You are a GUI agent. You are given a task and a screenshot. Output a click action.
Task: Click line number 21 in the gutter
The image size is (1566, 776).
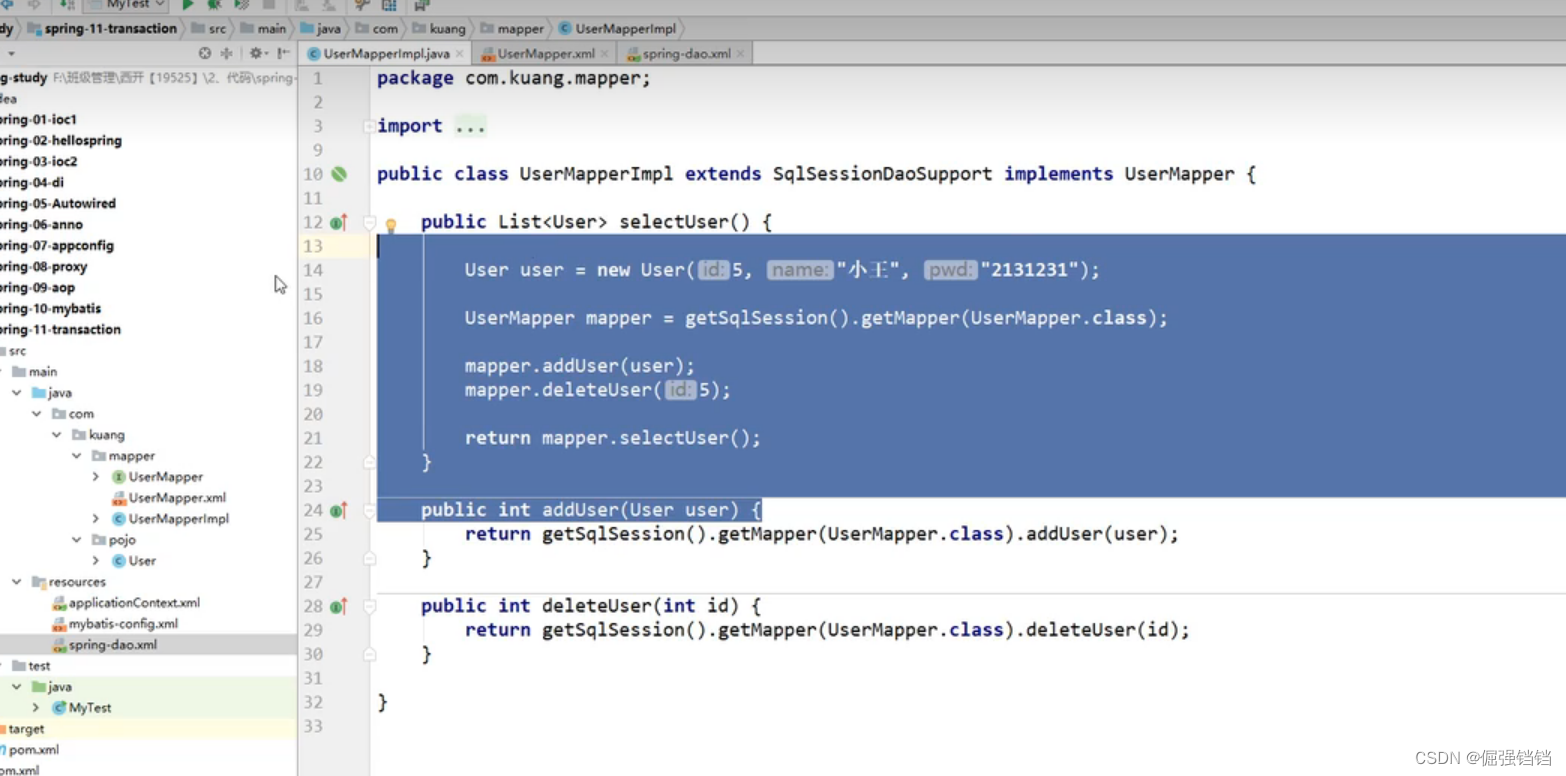click(313, 438)
